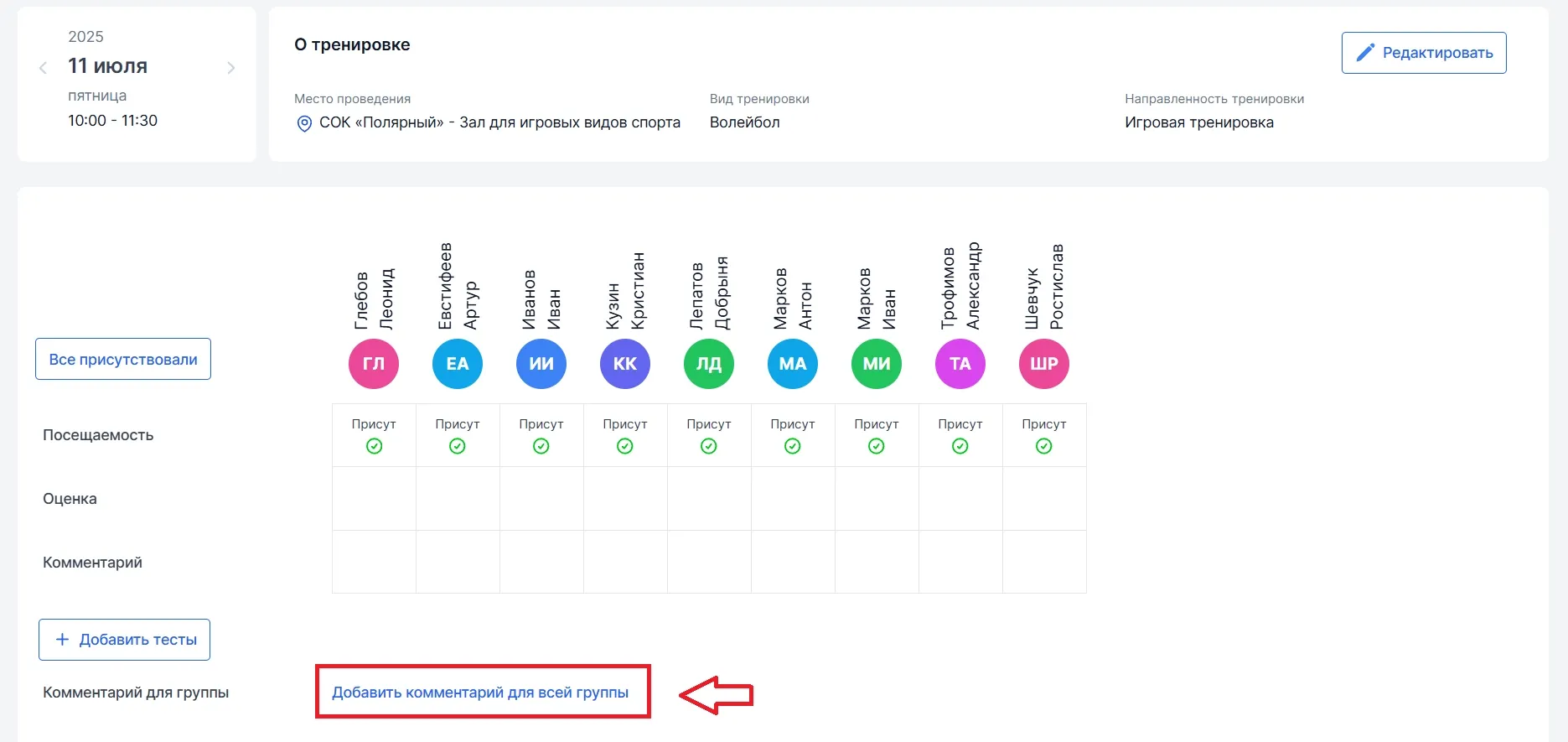Click the location pin icon near СОК «Полярный»
1568x742 pixels.
(304, 123)
